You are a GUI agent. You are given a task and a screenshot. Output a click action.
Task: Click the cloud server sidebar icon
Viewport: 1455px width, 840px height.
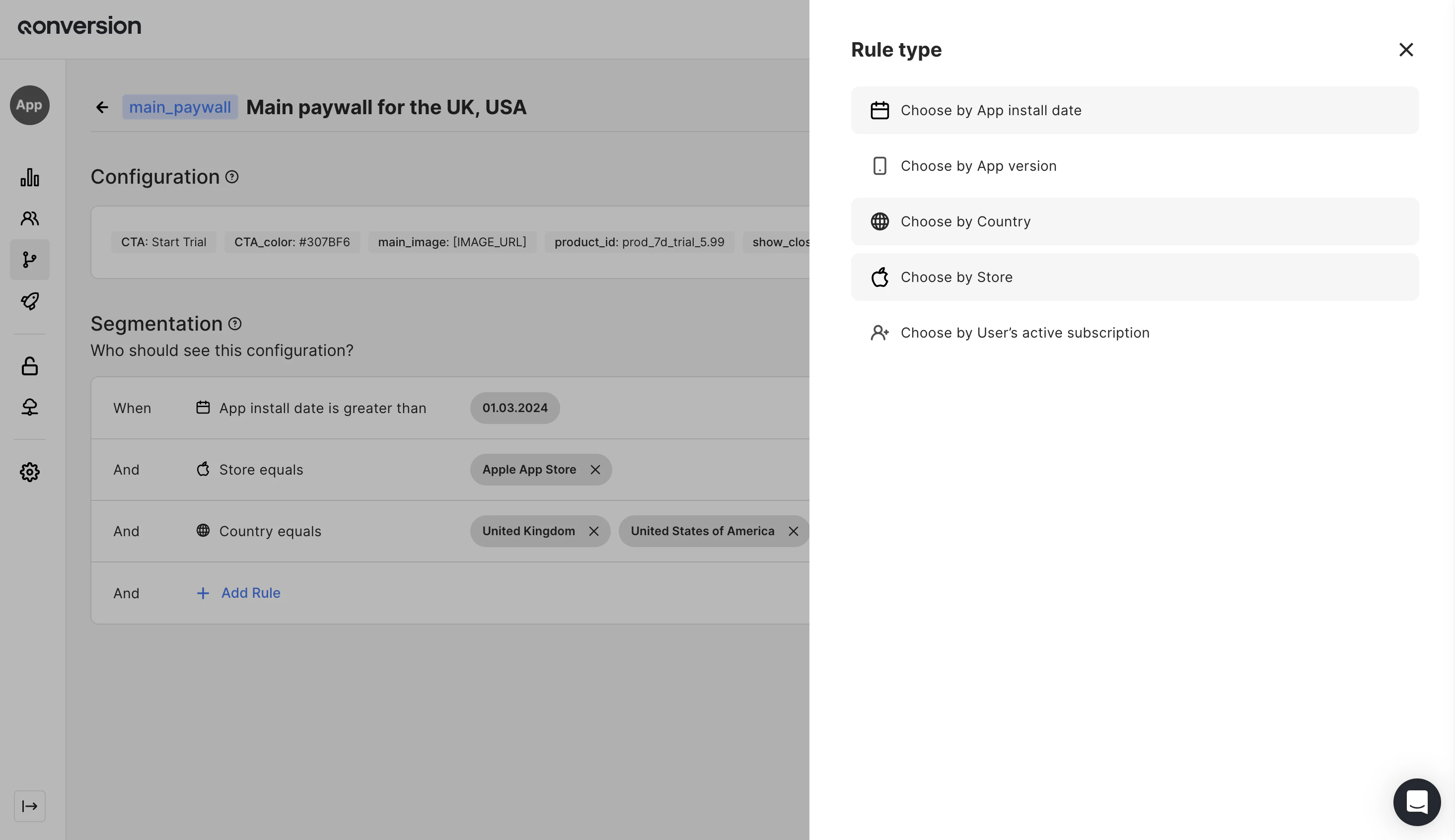(29, 407)
